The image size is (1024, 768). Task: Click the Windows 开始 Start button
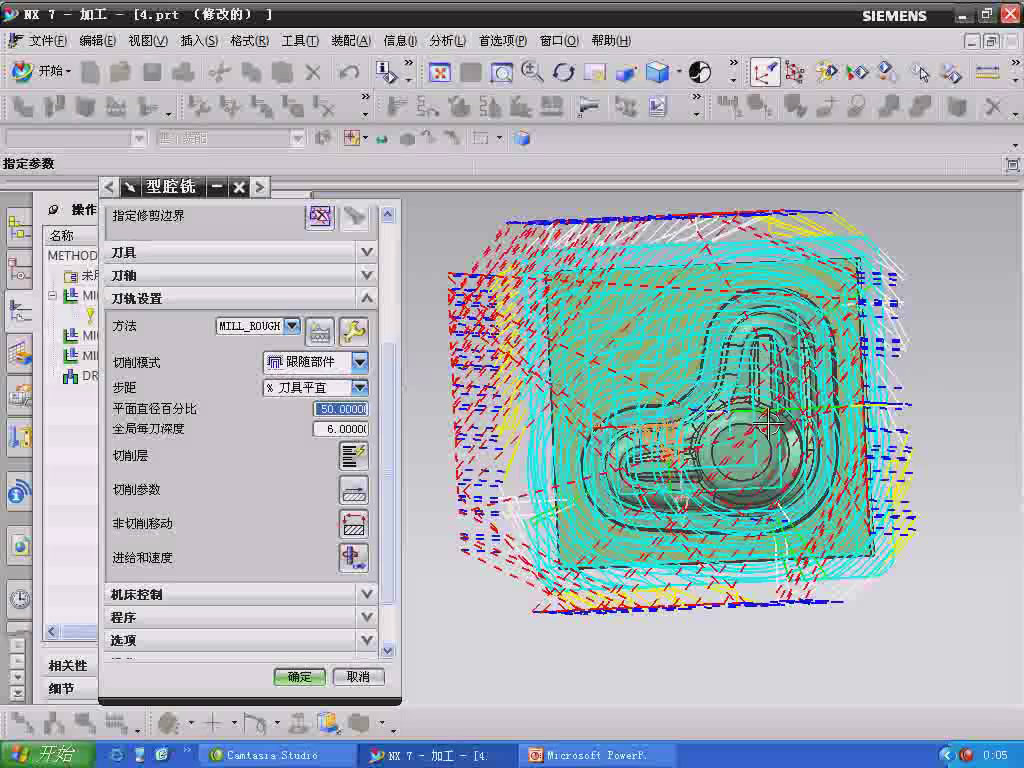point(46,755)
